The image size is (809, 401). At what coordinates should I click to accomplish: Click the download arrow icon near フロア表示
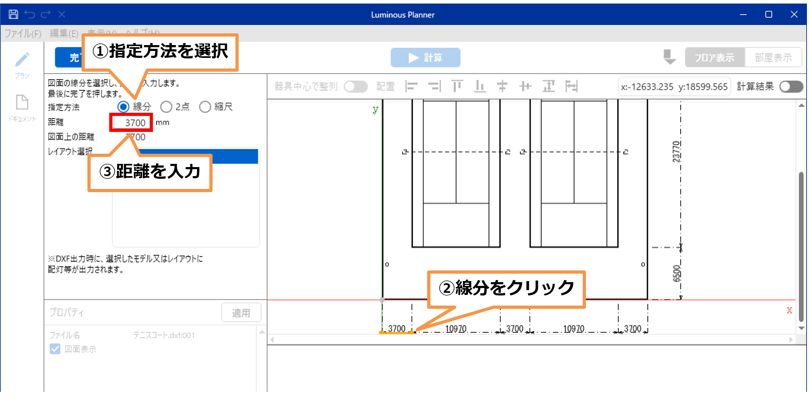pos(669,58)
